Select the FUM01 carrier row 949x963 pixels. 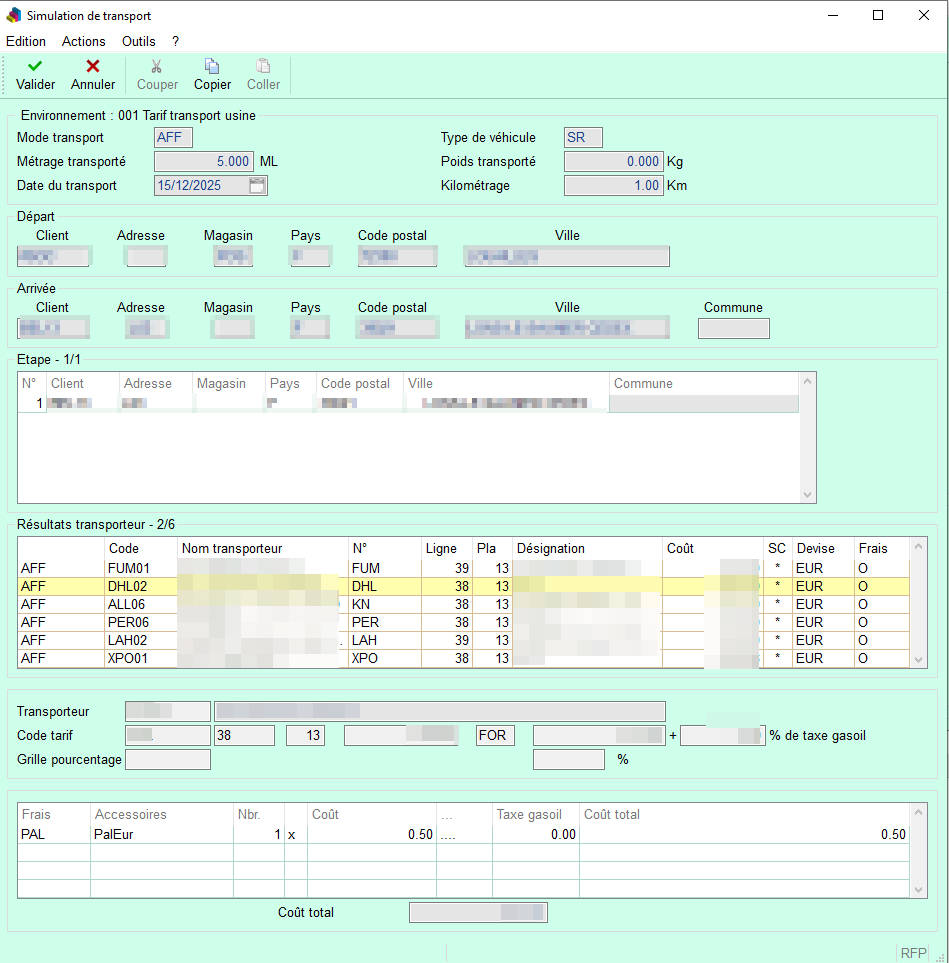(x=128, y=568)
